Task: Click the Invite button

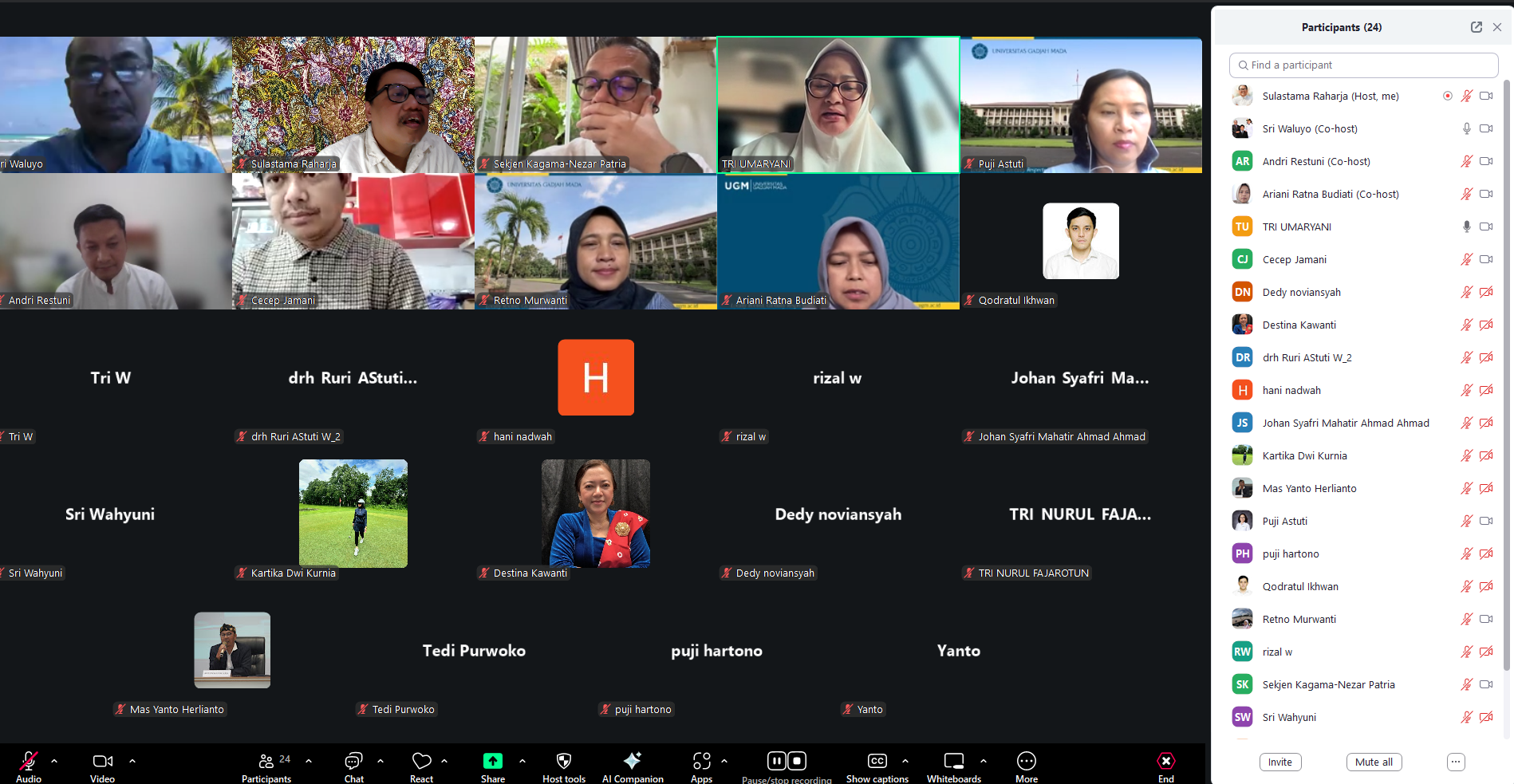Action: 1279,762
